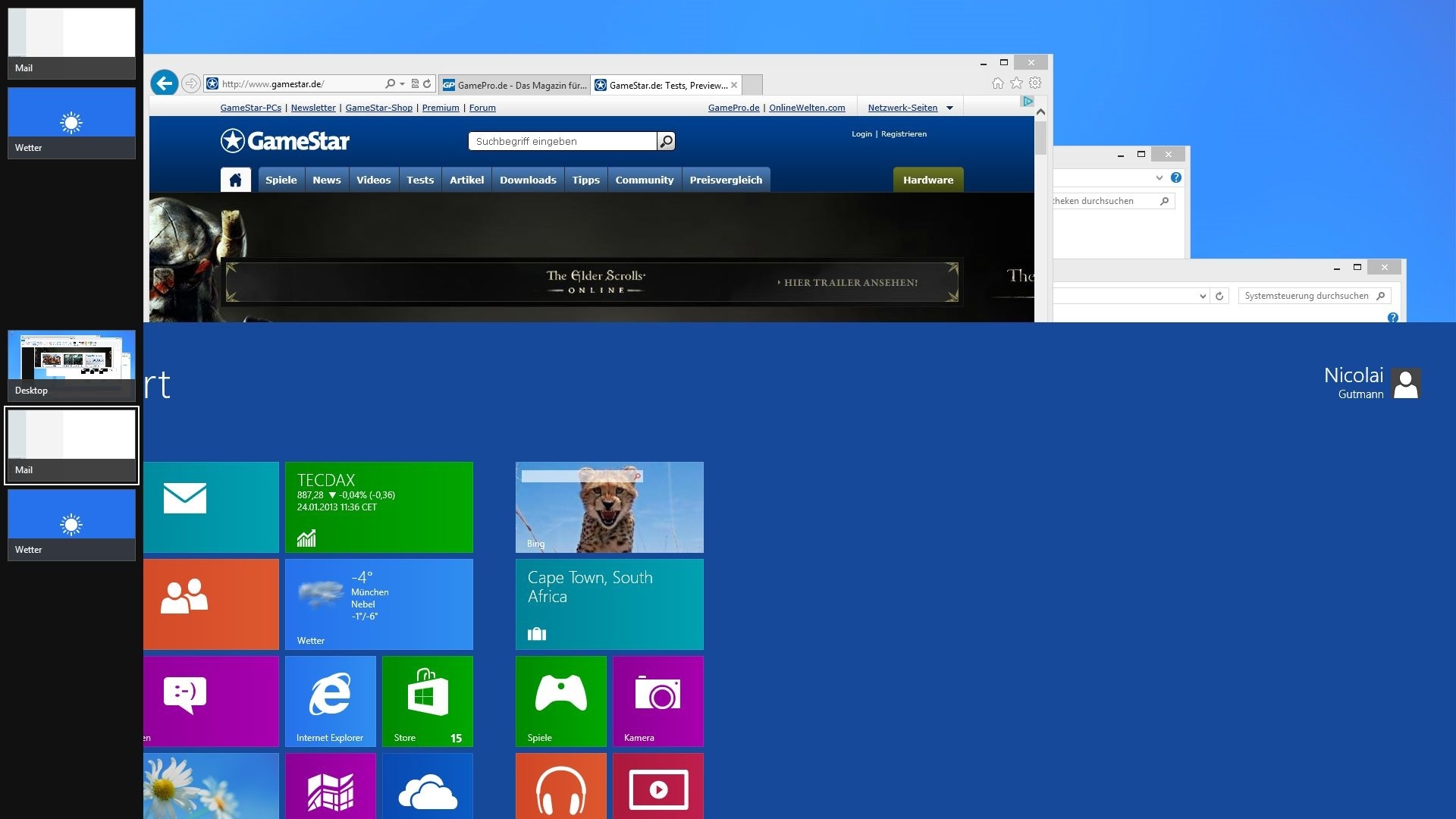Open the Wetter tile showing München weather
Viewport: 1456px width, 819px height.
pos(380,604)
